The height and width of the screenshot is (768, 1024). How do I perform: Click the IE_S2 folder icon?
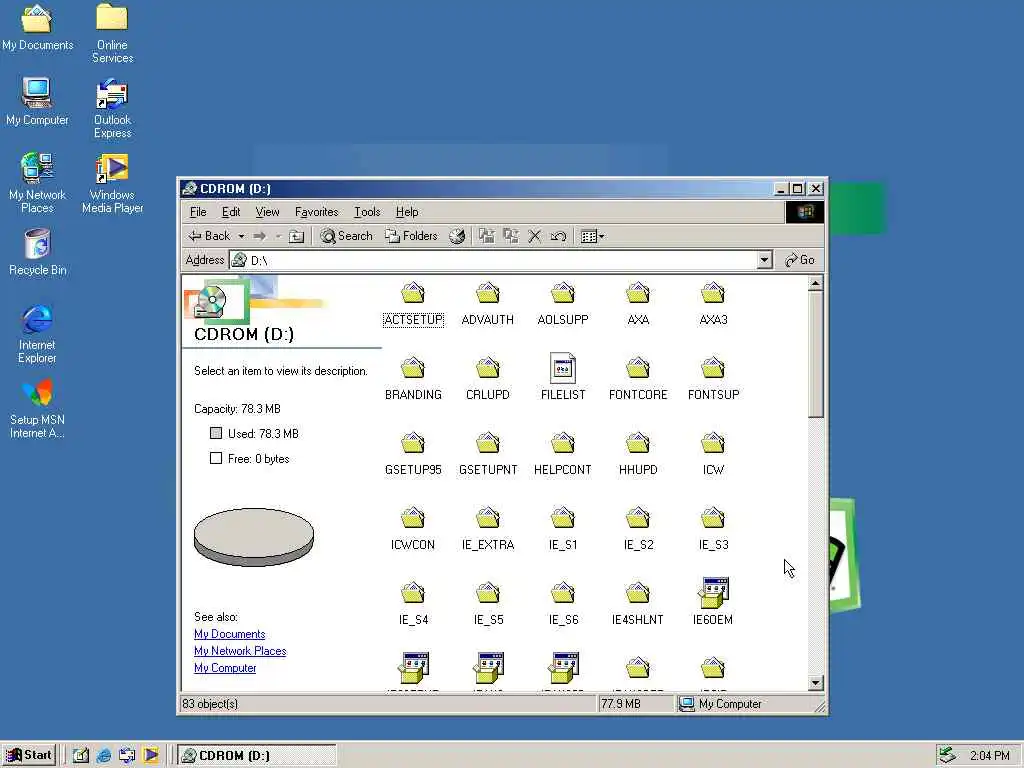click(638, 519)
